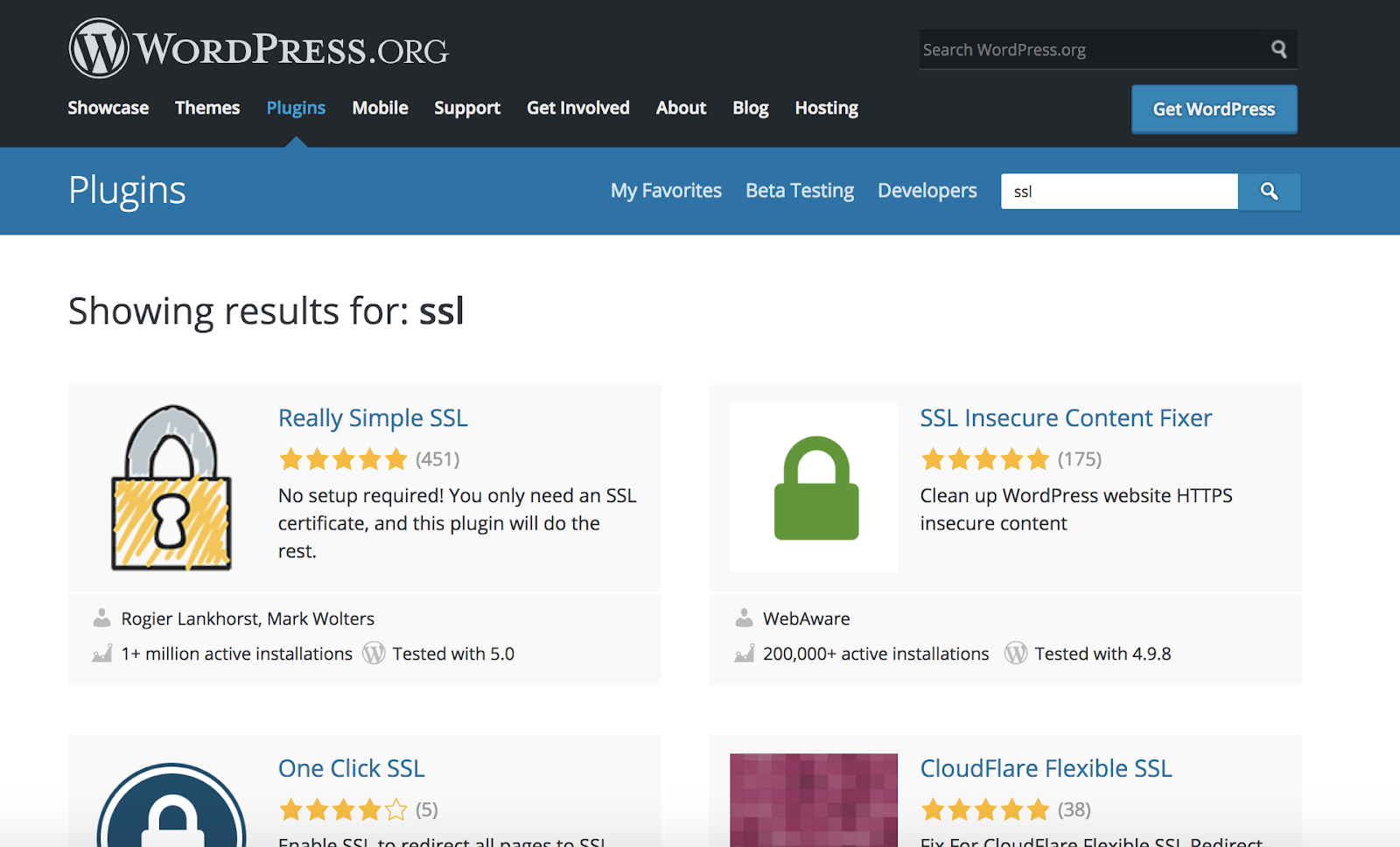Go to the Developers link
1400x847 pixels.
click(x=927, y=191)
